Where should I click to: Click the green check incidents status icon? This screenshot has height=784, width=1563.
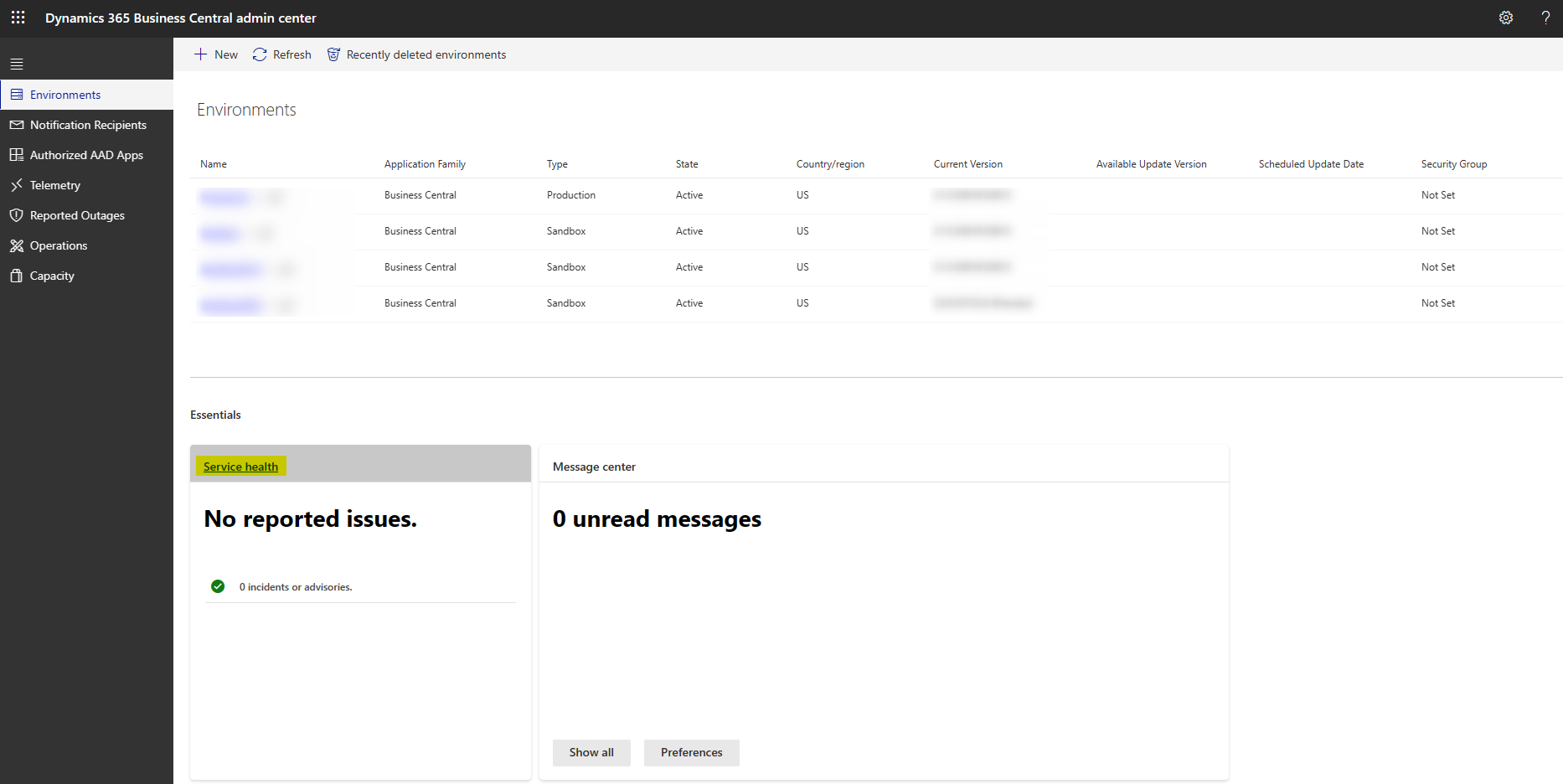(218, 586)
